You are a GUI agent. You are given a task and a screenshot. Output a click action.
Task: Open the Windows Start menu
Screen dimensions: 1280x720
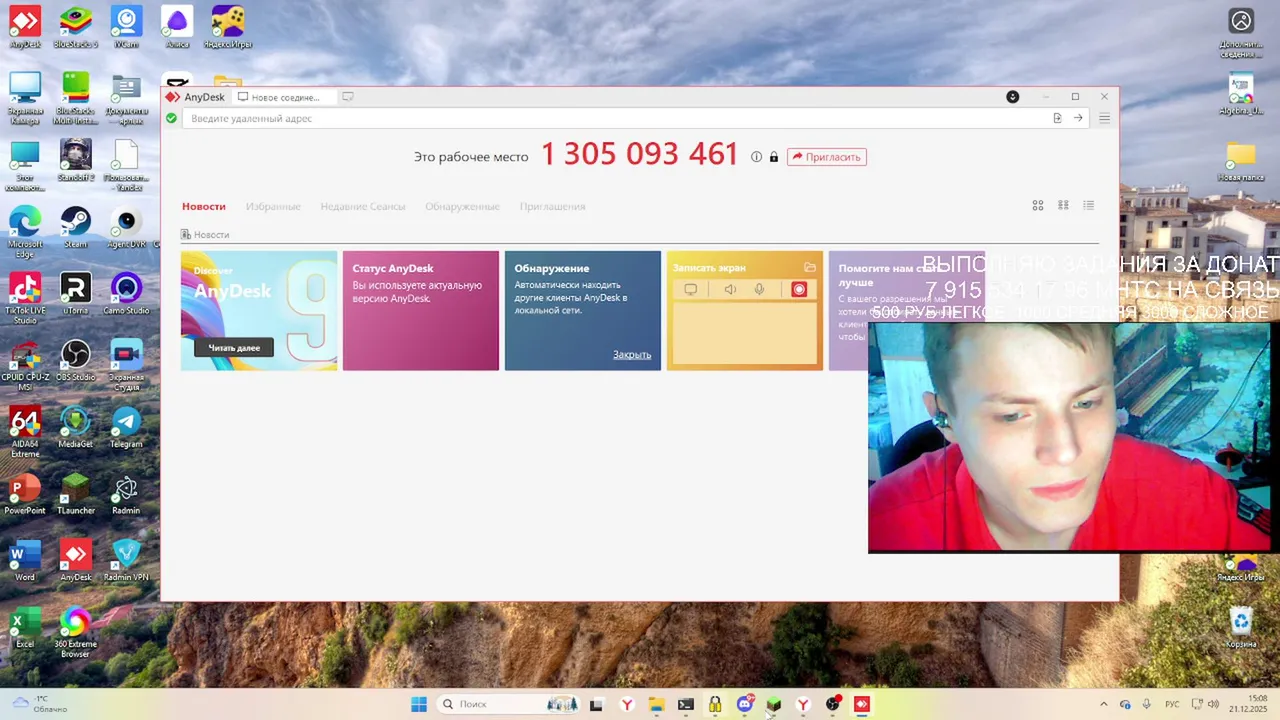click(419, 704)
